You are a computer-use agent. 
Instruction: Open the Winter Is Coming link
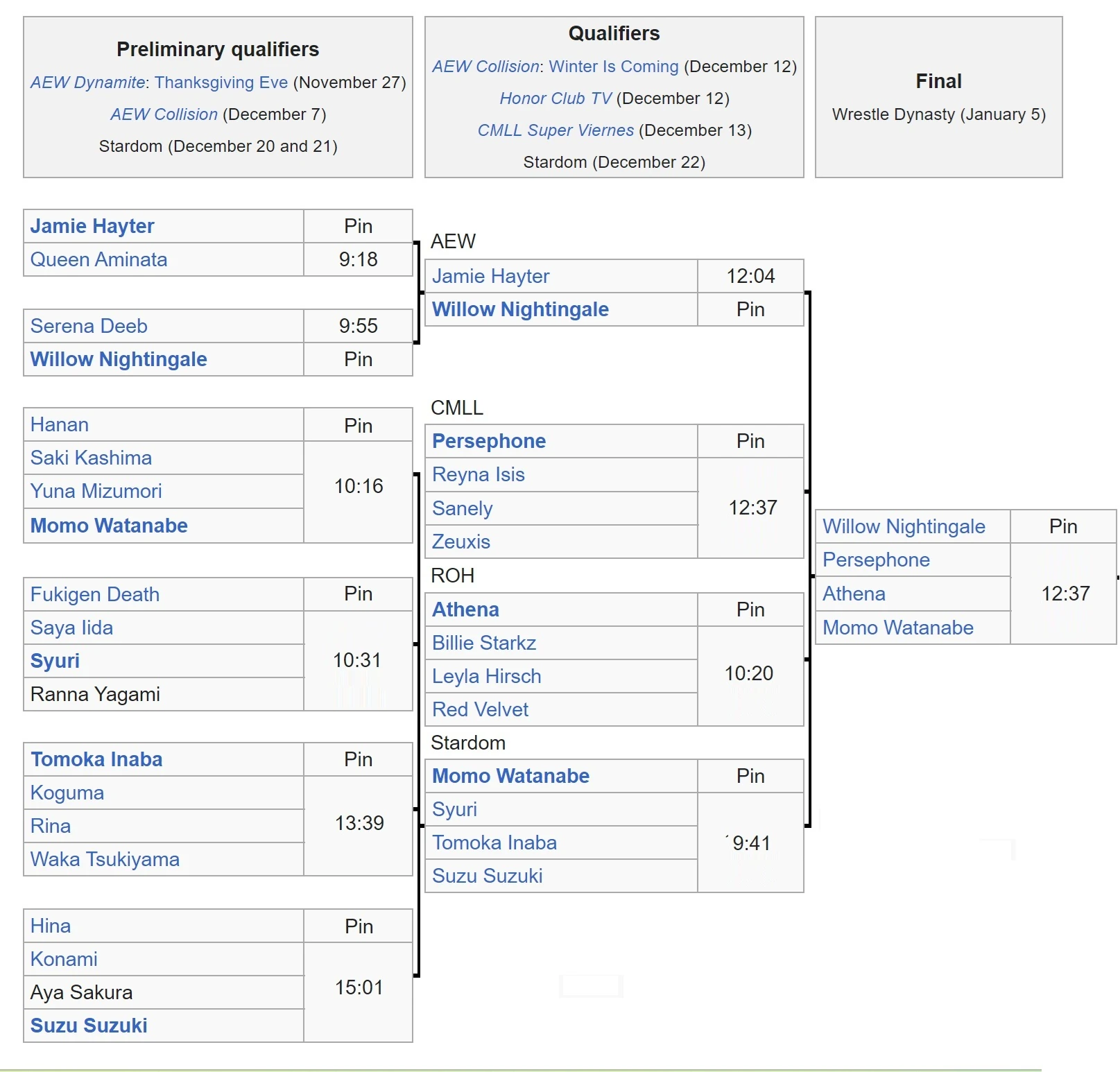(613, 67)
